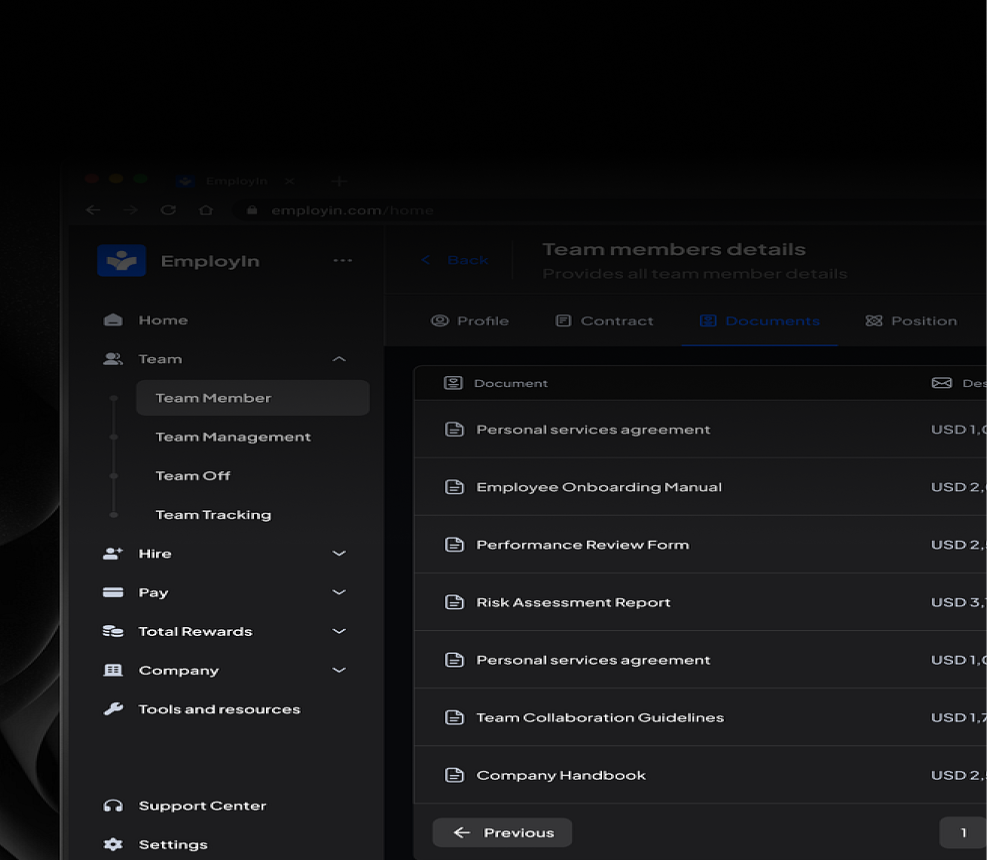
Task: Click the Tools and resources wrench icon
Action: [113, 709]
